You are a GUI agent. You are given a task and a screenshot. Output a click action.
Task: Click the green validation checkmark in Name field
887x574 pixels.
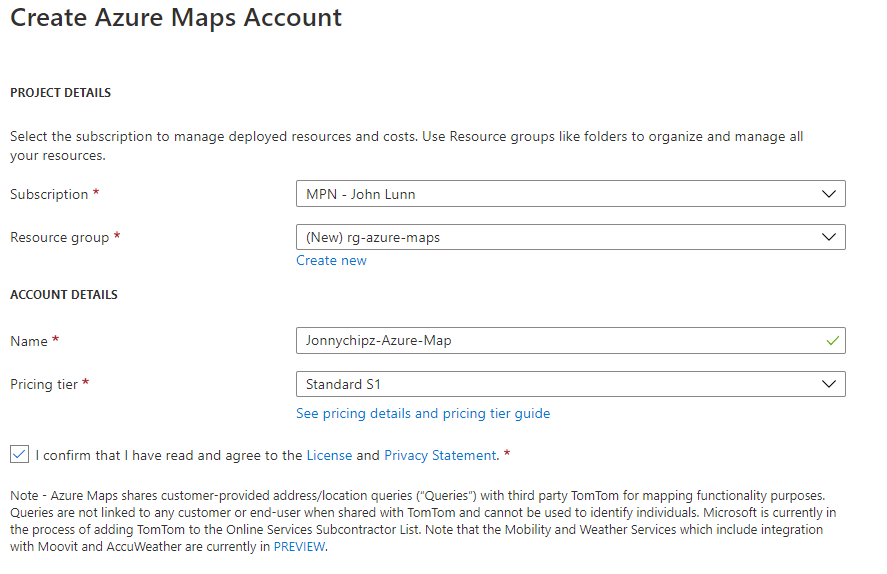point(832,340)
